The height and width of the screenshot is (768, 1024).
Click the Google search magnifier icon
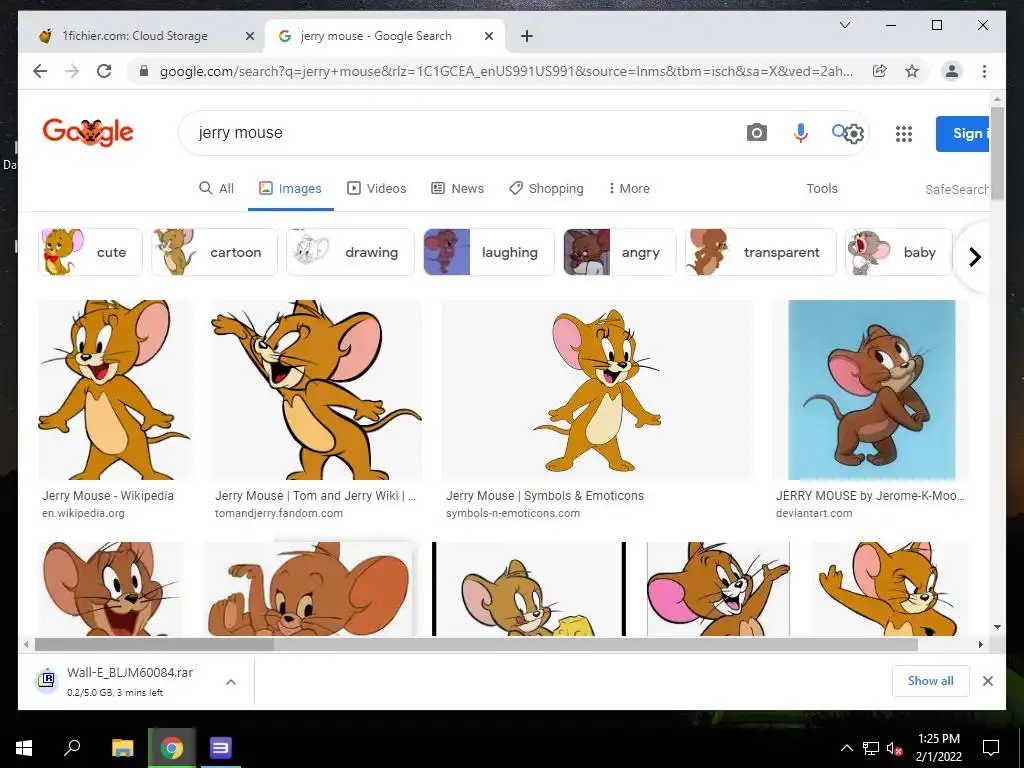[839, 131]
